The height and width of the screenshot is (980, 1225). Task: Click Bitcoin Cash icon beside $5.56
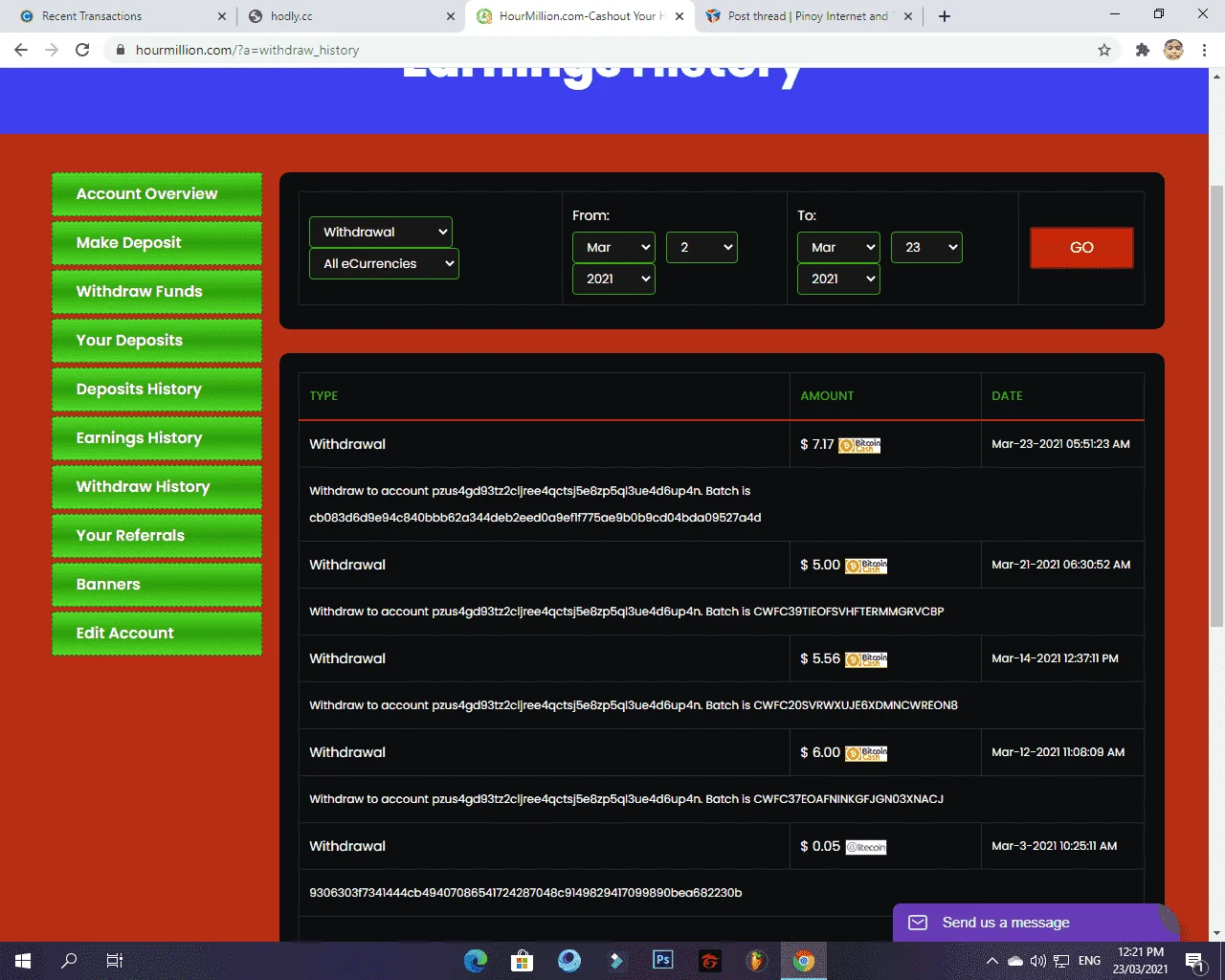(866, 659)
